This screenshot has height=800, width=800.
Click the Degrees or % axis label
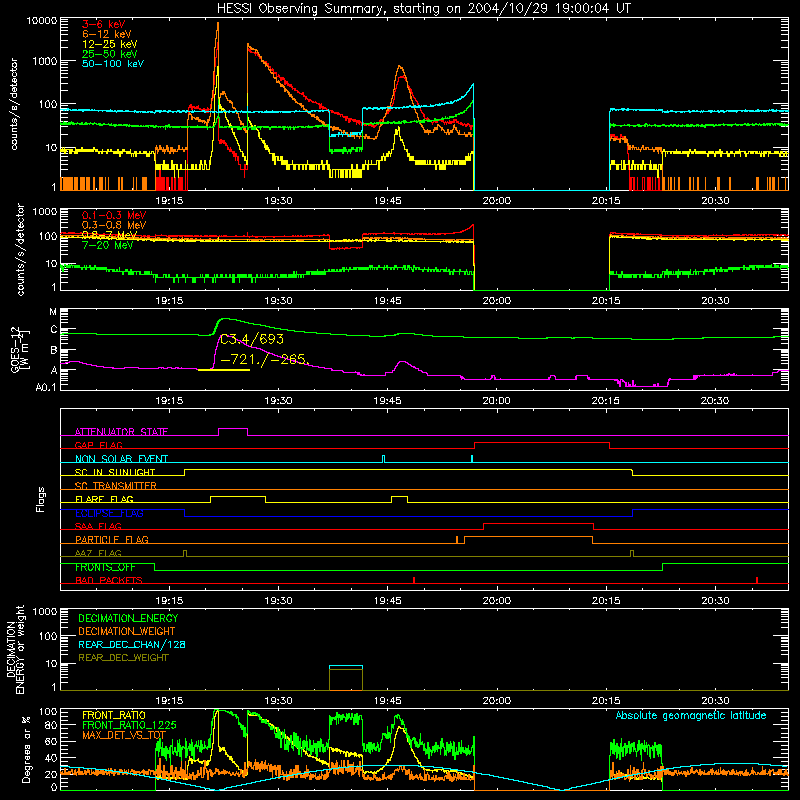26,750
